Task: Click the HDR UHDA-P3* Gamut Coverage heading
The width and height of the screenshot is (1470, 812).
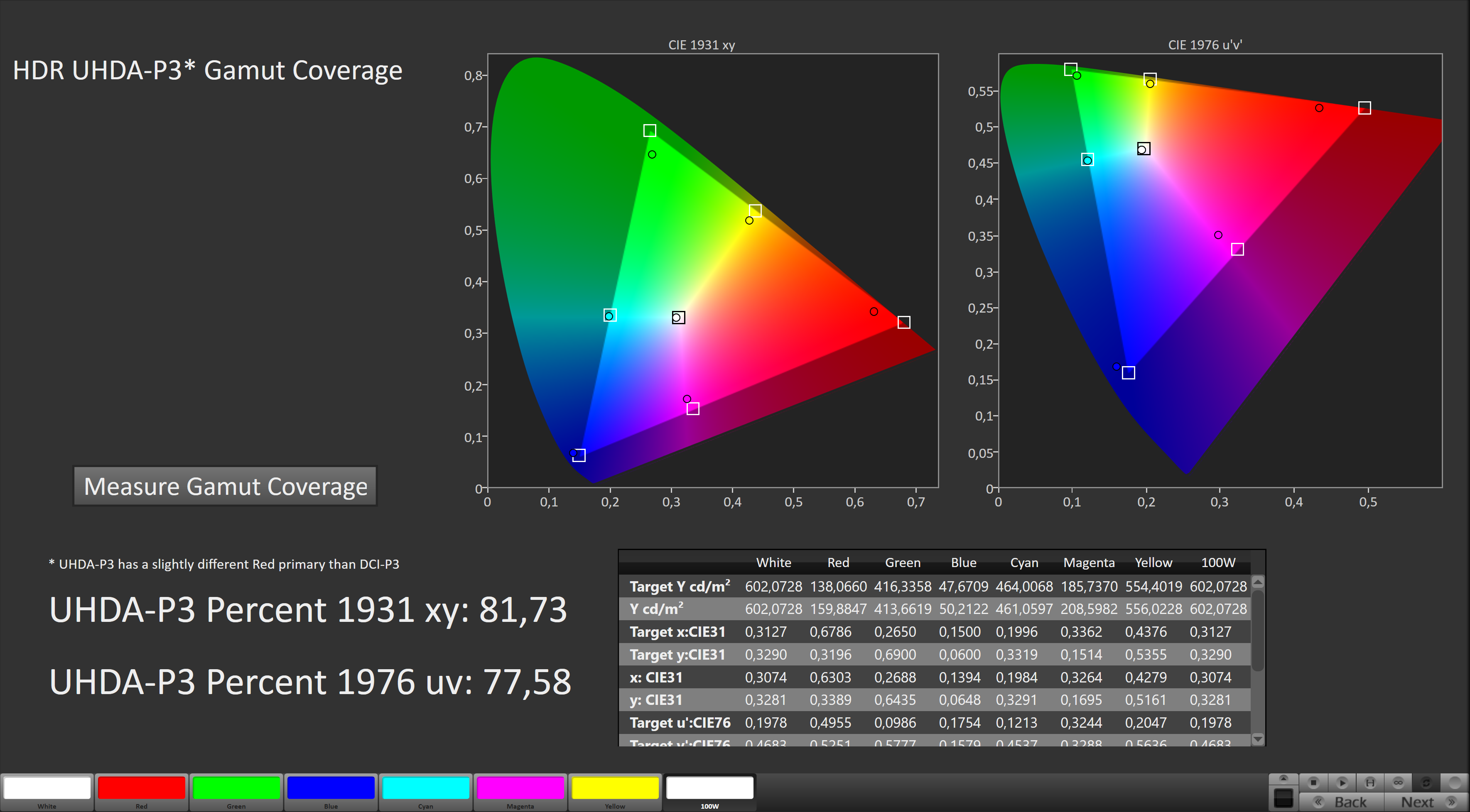Action: (208, 71)
